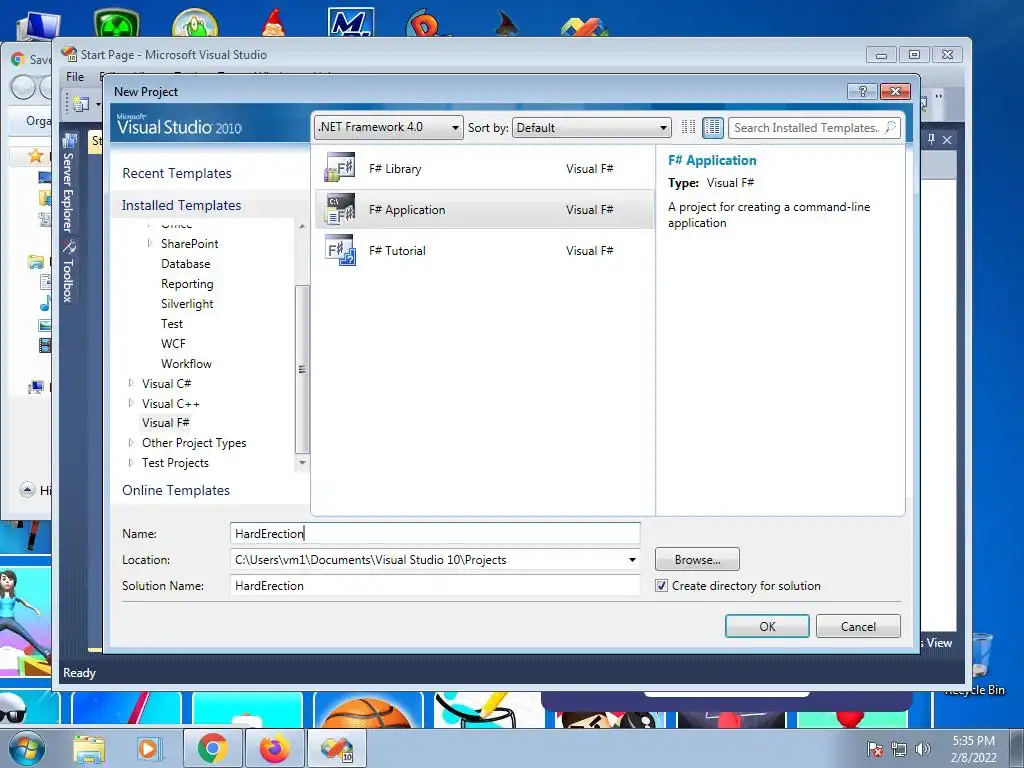Click the search magnifier icon in templates search
The image size is (1024, 768).
coord(890,127)
